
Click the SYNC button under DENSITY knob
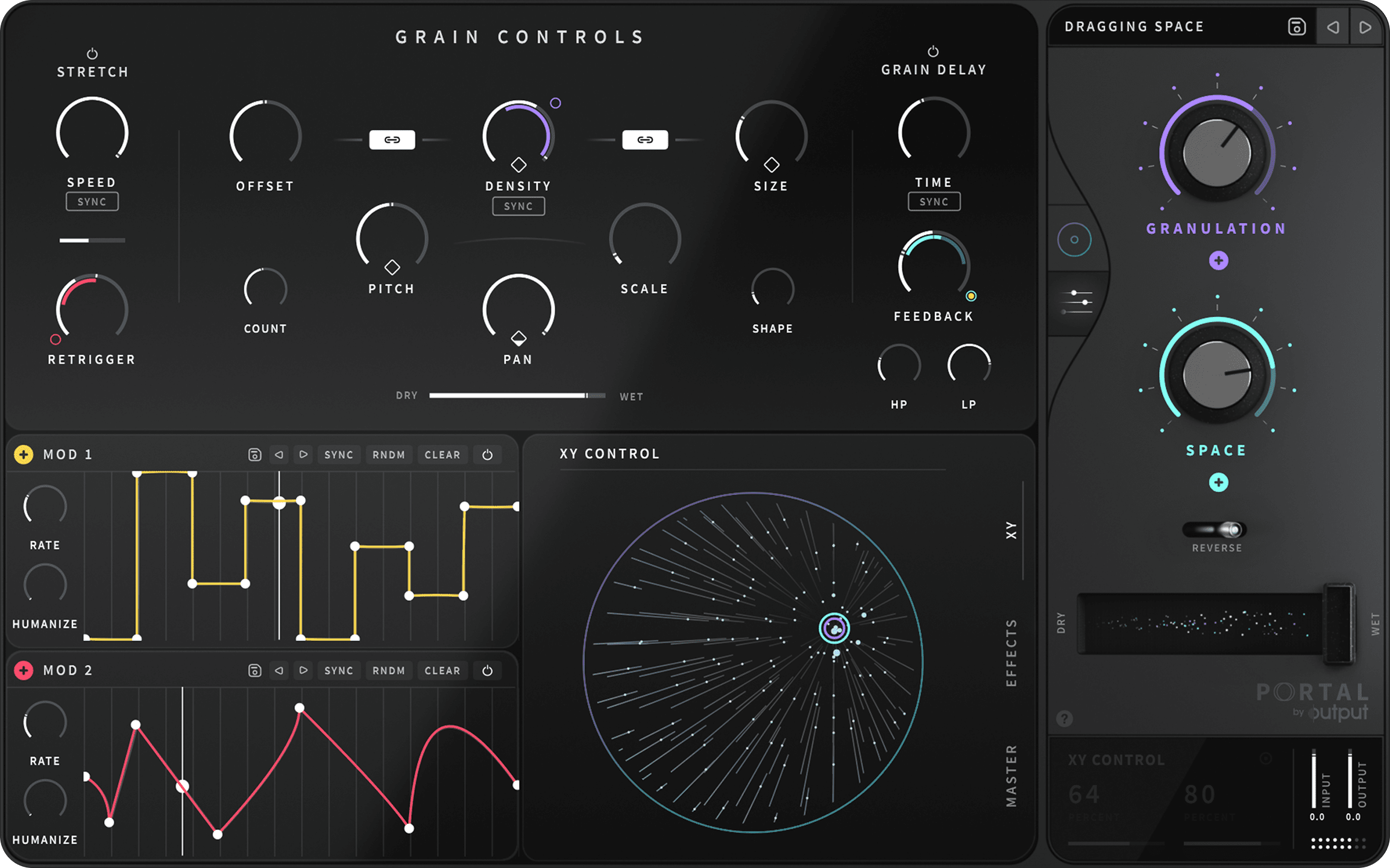point(516,206)
